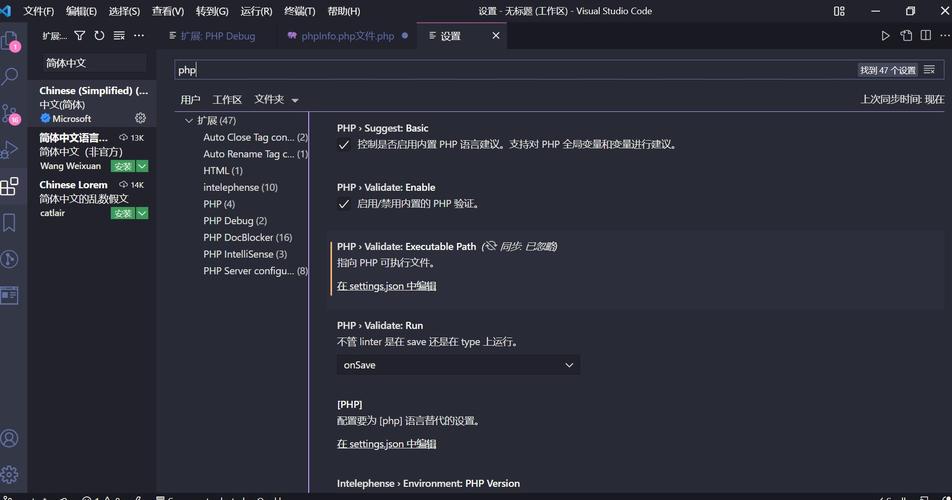This screenshot has width=952, height=500.
Task: Select the 工作区 settings scope tab
Action: 227,100
